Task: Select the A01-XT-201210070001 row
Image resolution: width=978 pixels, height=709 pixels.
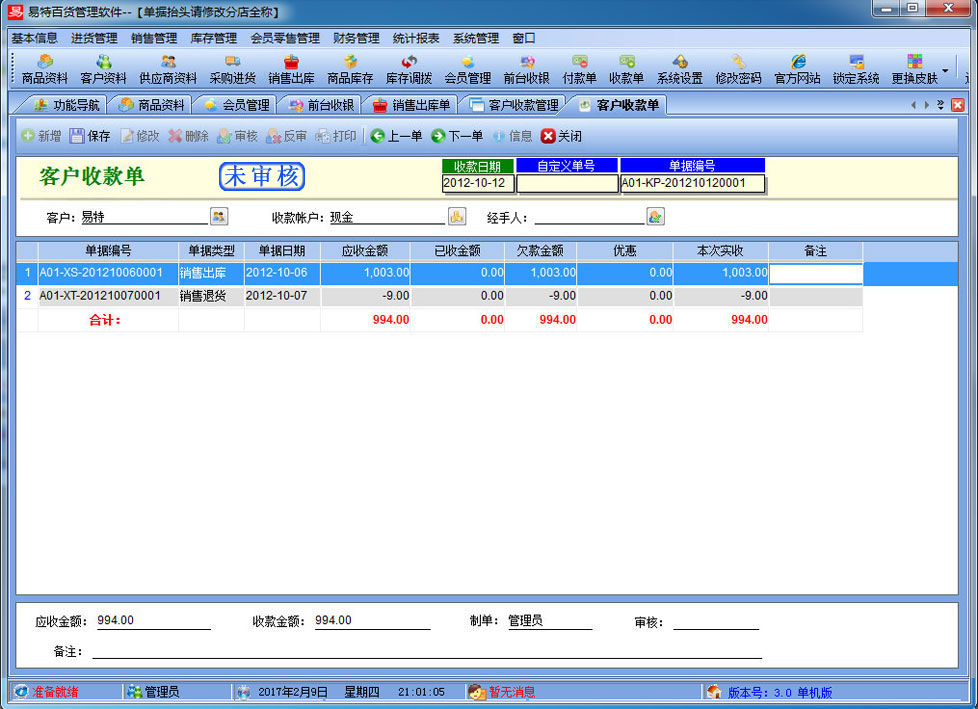Action: pos(100,296)
